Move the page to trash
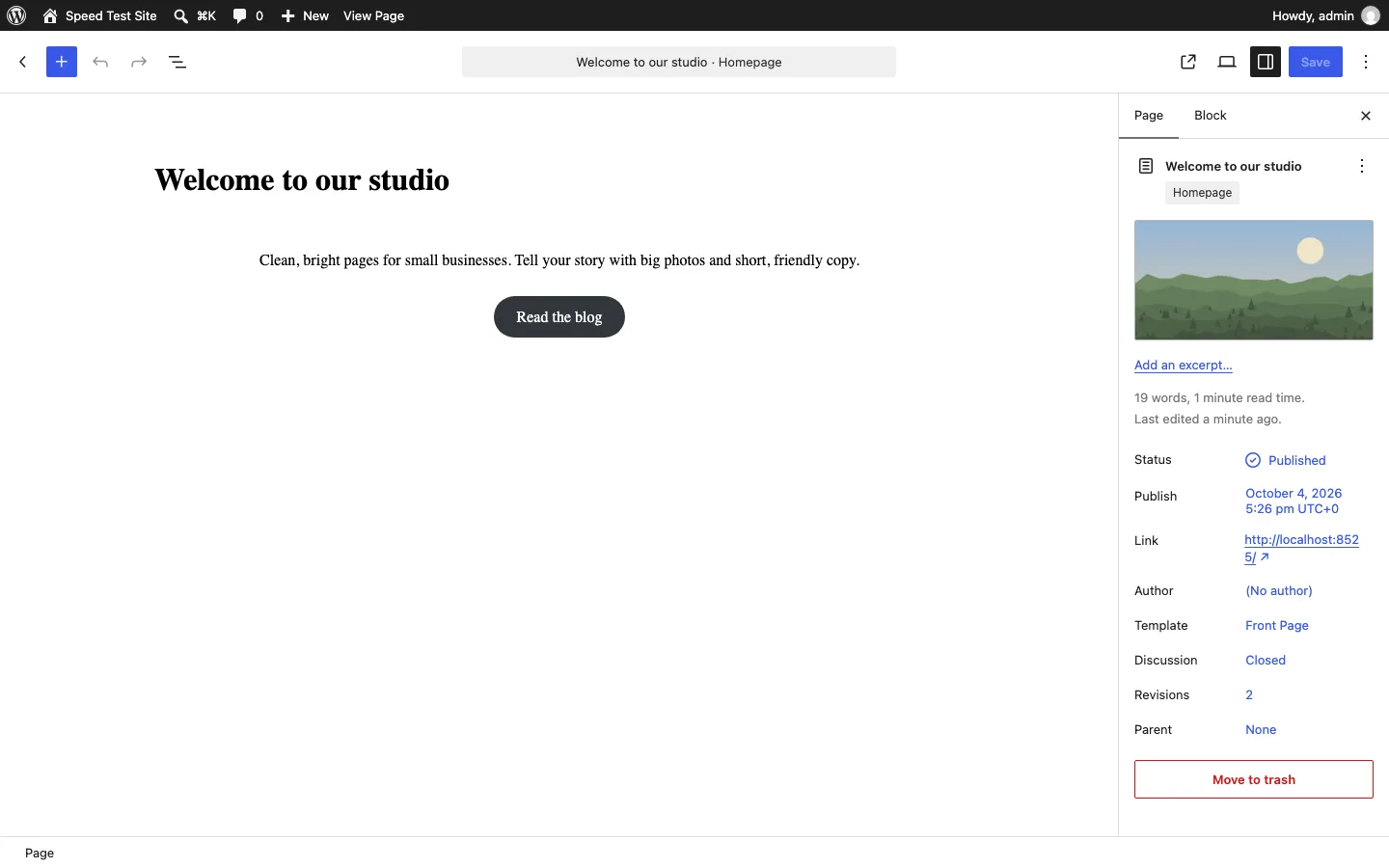Screen dimensions: 1389x868 (1254, 779)
